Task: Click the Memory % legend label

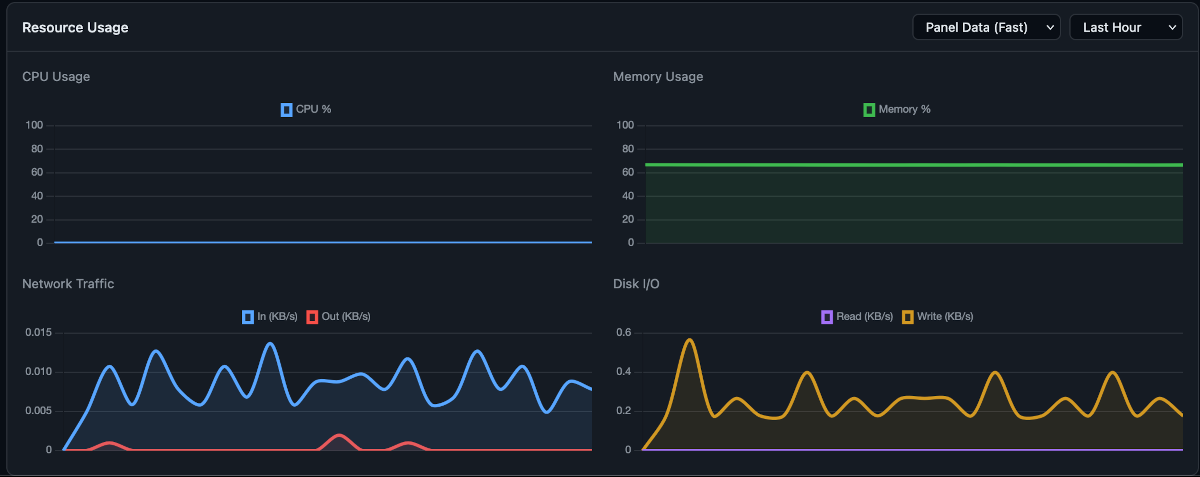Action: point(905,109)
